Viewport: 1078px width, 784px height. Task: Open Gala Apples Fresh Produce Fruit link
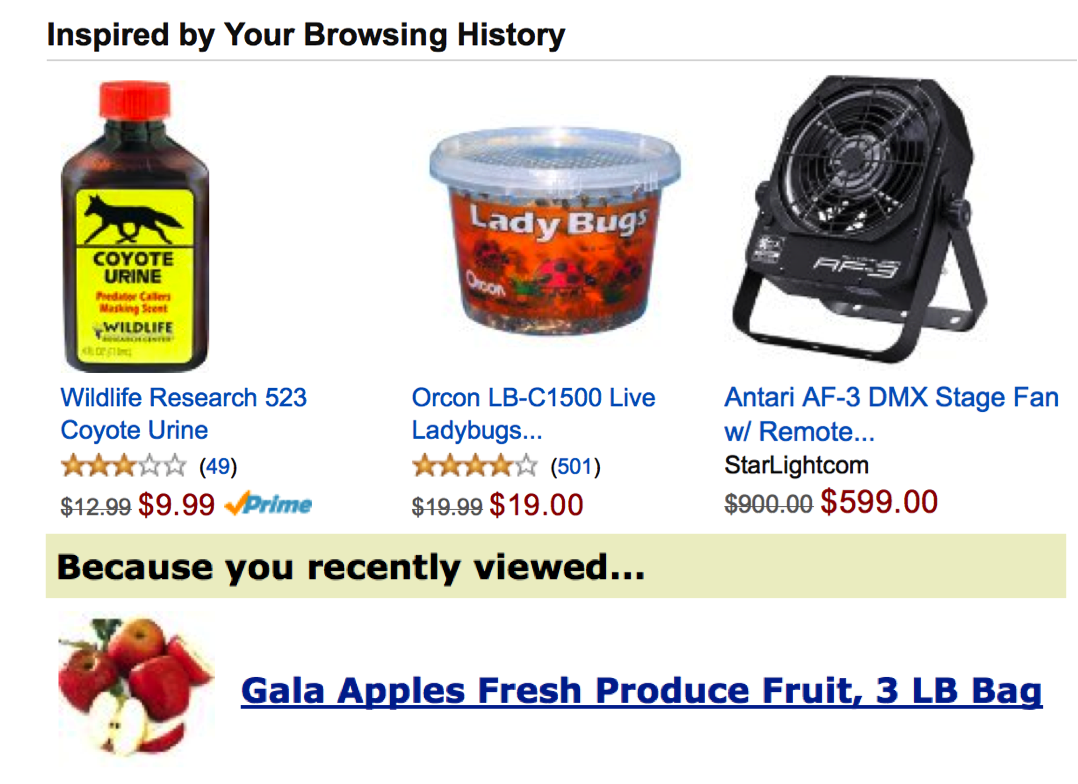pyautogui.click(x=641, y=691)
